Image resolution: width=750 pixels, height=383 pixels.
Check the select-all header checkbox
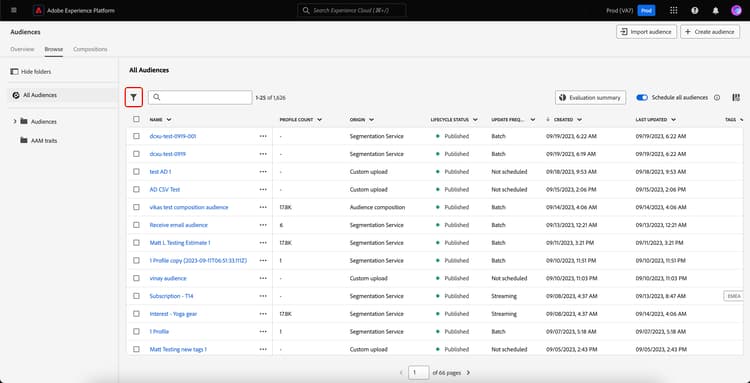click(x=136, y=119)
